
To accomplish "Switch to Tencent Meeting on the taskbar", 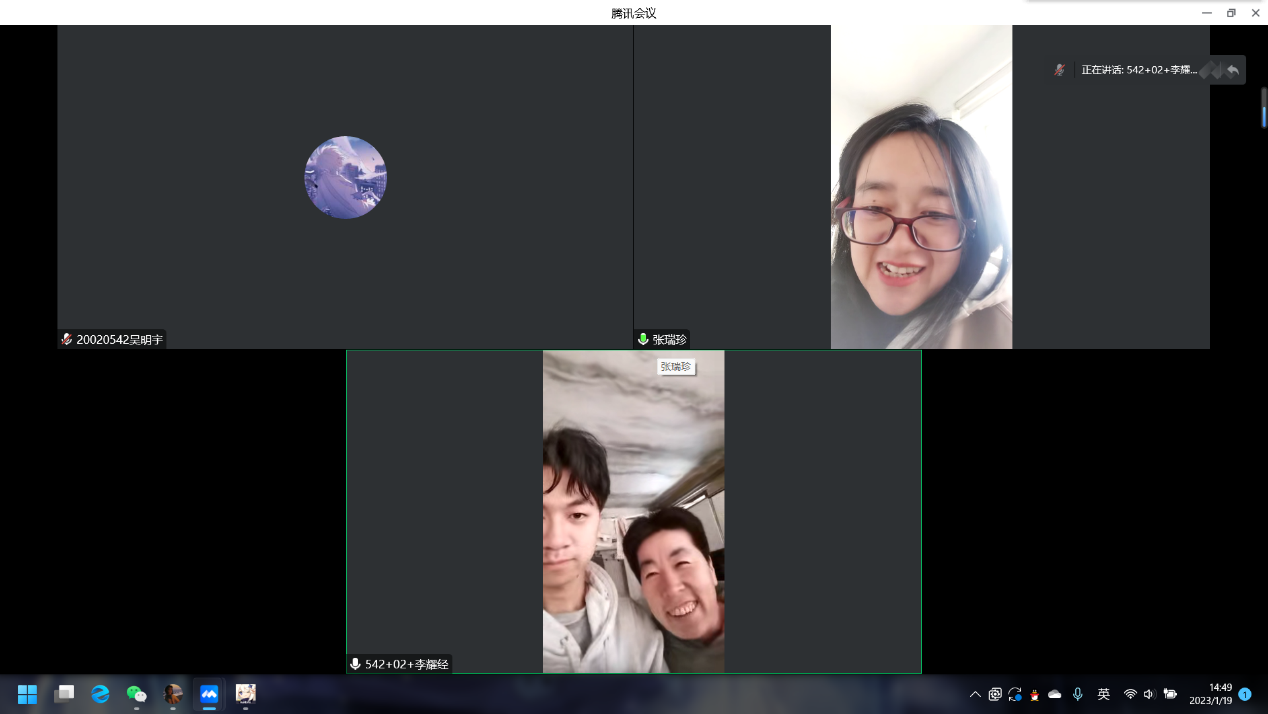I will pyautogui.click(x=209, y=694).
